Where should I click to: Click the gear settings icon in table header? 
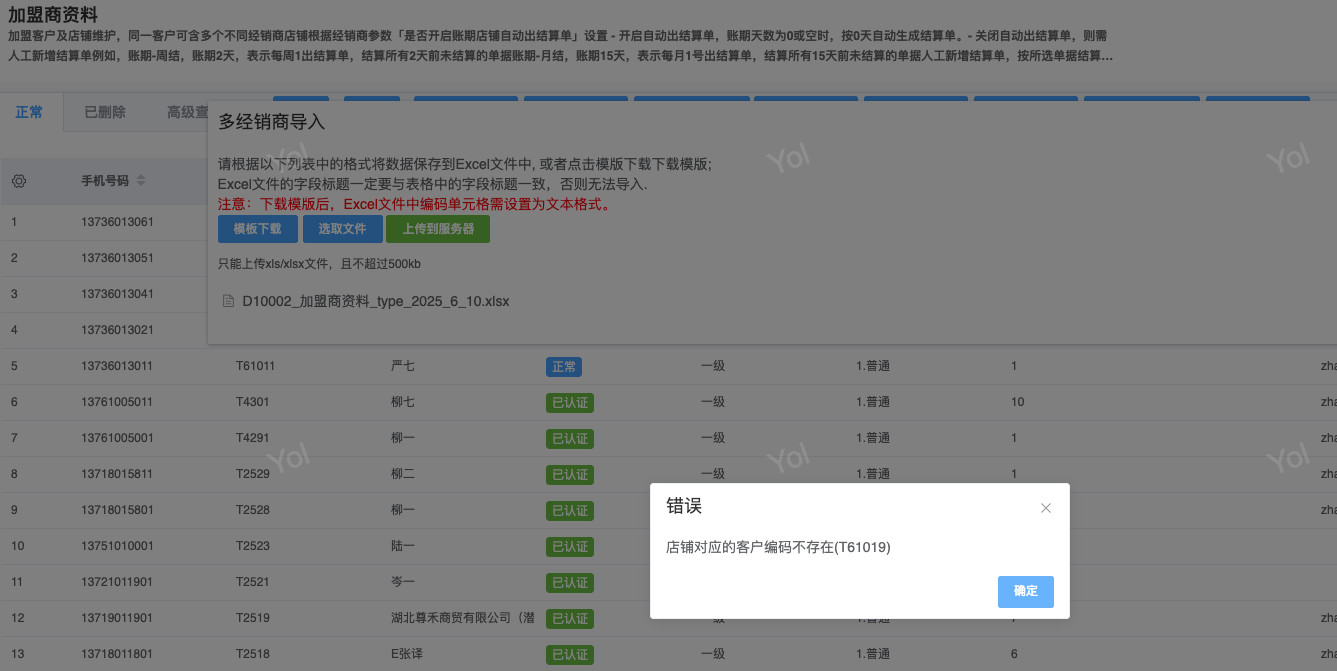tap(18, 181)
